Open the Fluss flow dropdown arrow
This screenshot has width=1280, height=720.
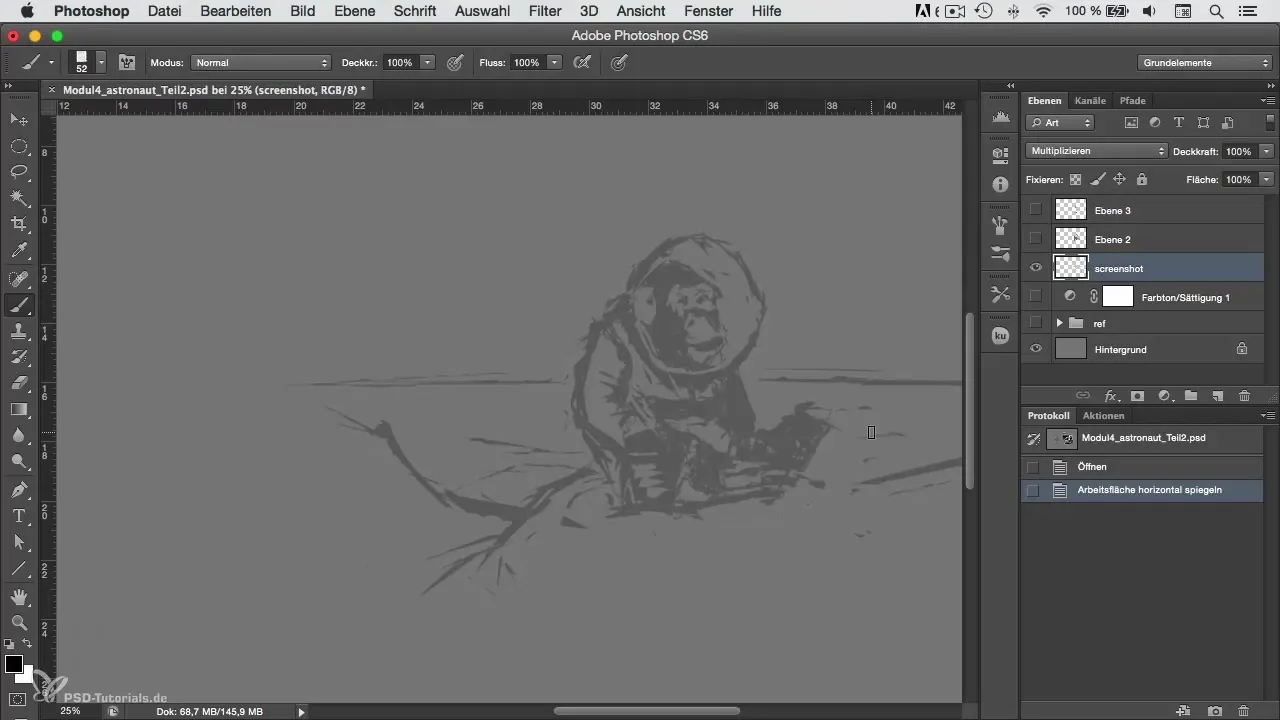554,62
